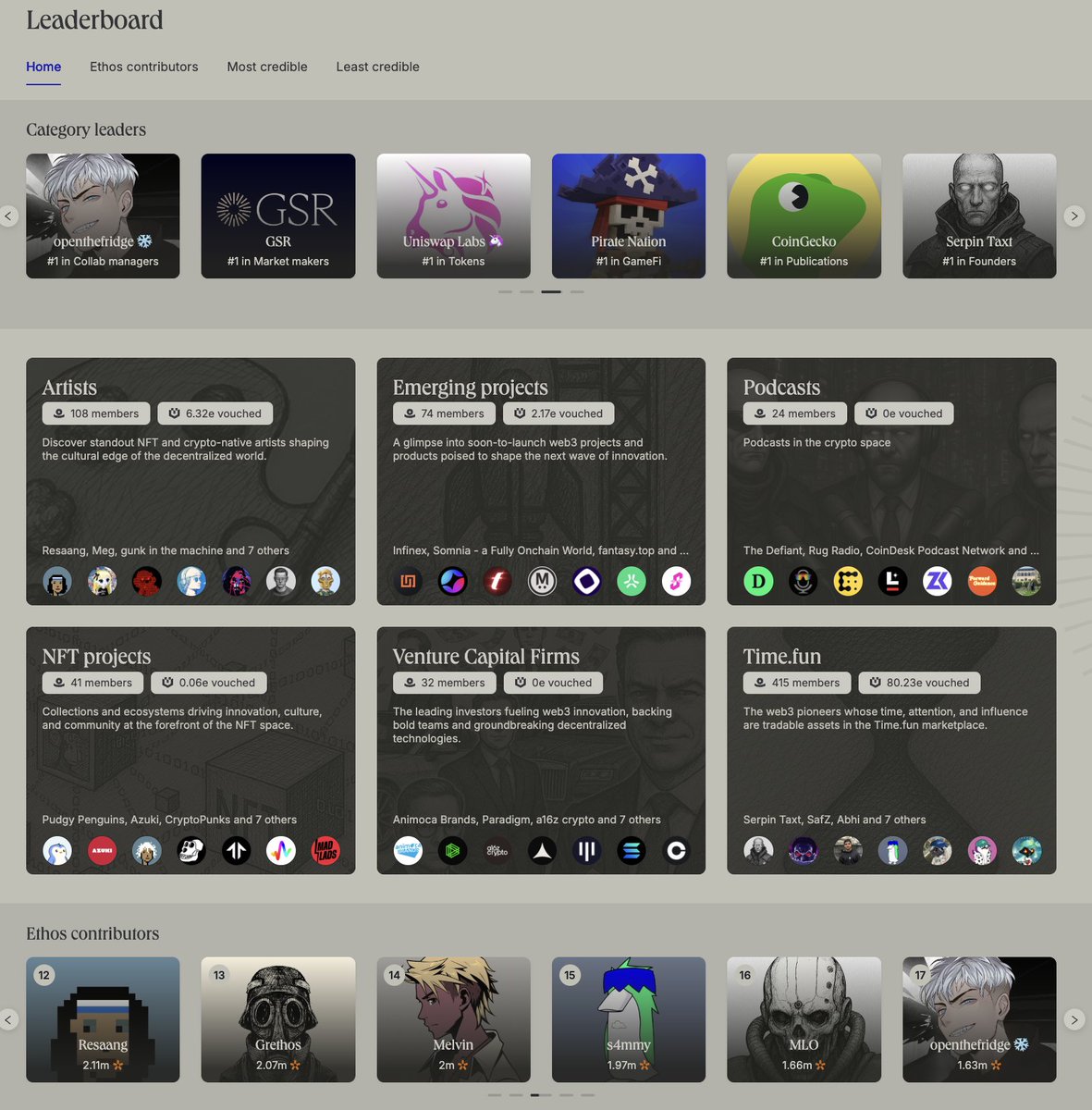
Task: Open s4mmy contributor card ranked 15
Action: (629, 1019)
